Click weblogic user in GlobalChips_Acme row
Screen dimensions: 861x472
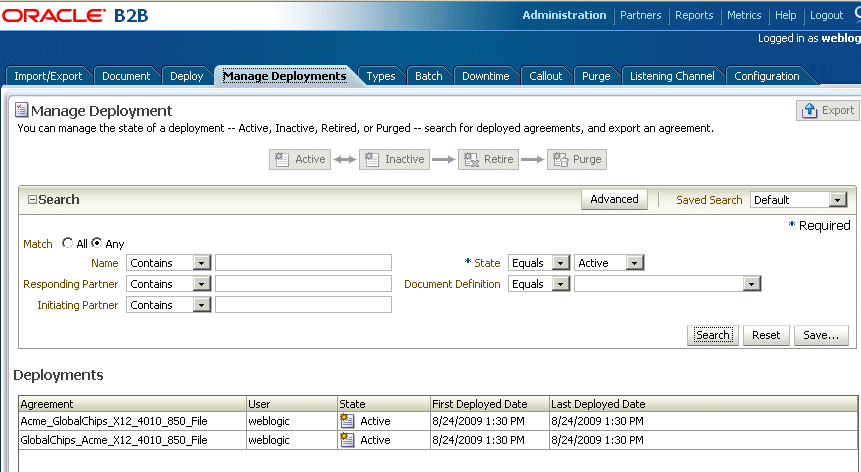[x=269, y=440]
